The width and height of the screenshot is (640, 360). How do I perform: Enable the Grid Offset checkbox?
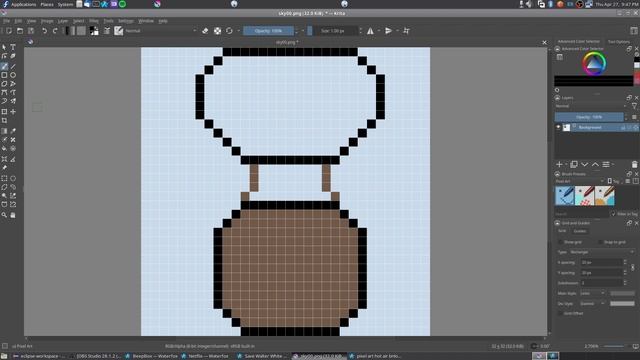pyautogui.click(x=560, y=313)
